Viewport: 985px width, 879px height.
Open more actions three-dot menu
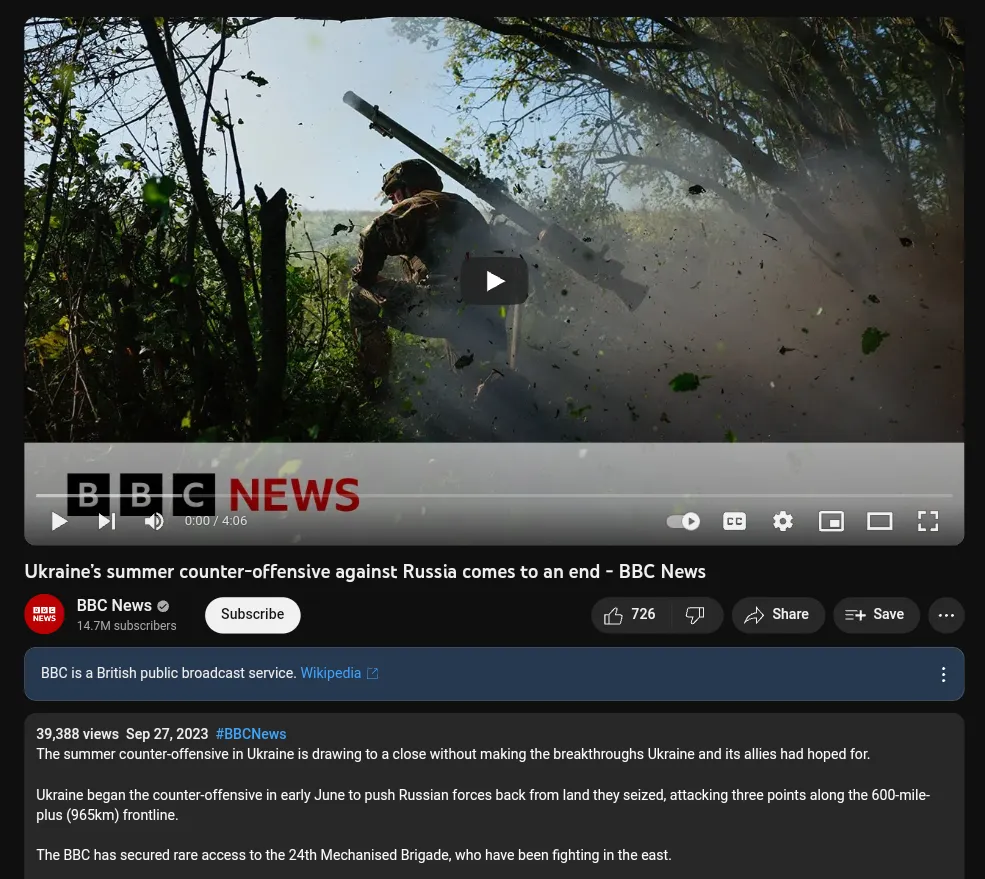[x=946, y=615]
